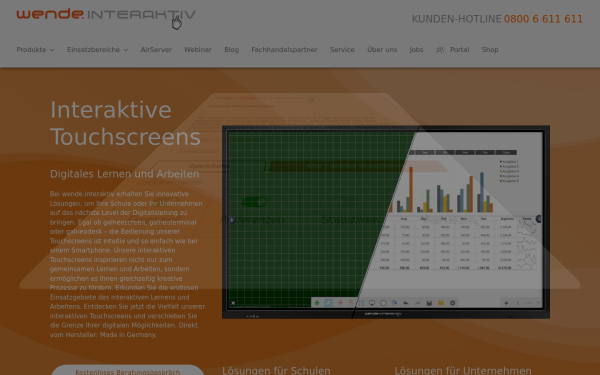Viewport: 600px width, 375px height.
Task: Click the undo arrow in touchscreen toolbar
Action: [x=406, y=303]
